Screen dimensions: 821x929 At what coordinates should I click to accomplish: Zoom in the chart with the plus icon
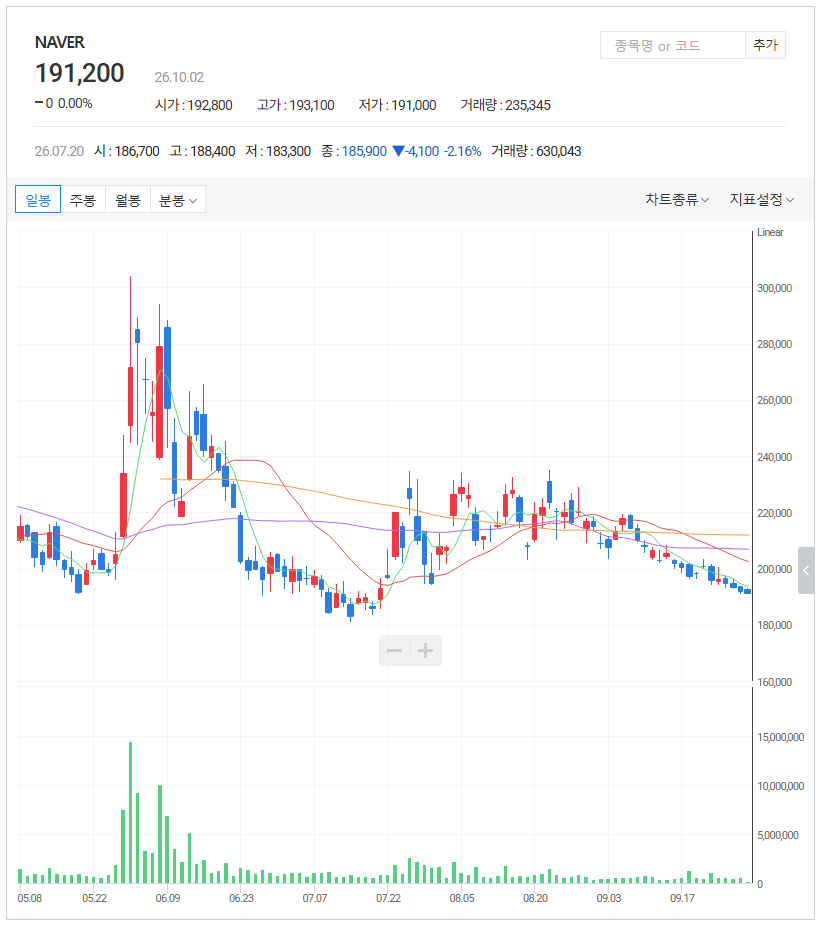(425, 651)
